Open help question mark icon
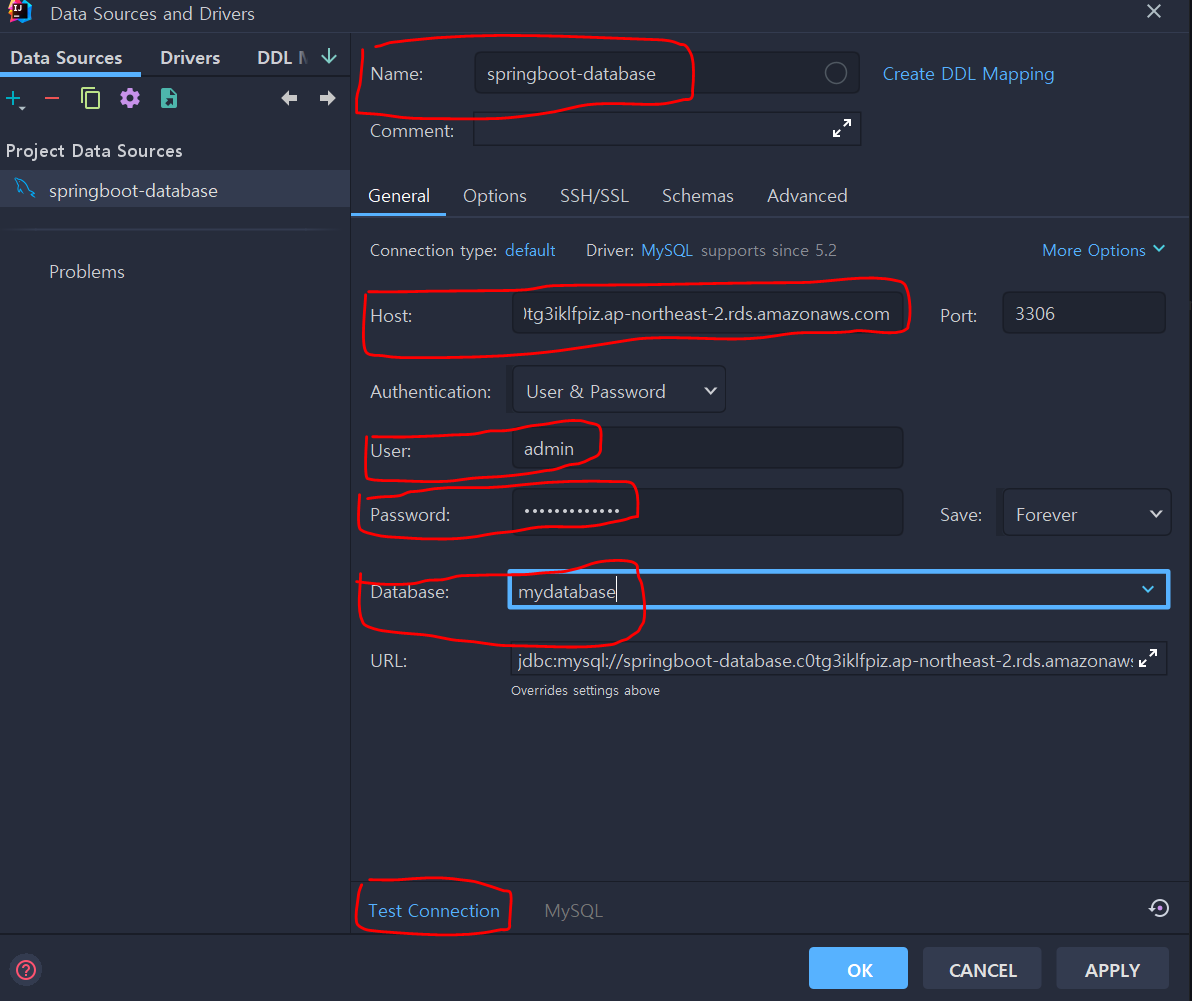Viewport: 1192px width, 1001px height. tap(26, 970)
